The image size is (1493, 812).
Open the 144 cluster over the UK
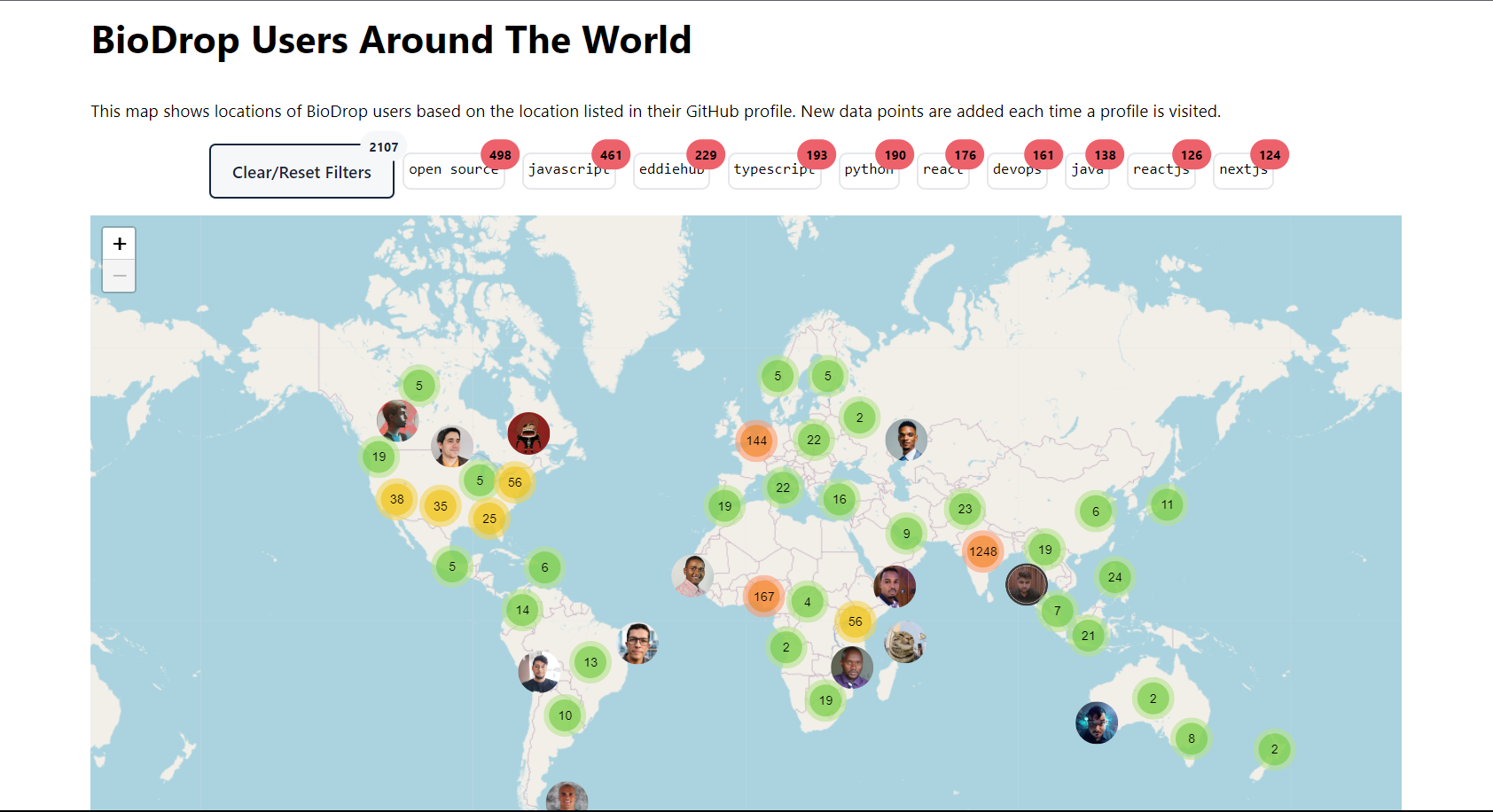(756, 441)
